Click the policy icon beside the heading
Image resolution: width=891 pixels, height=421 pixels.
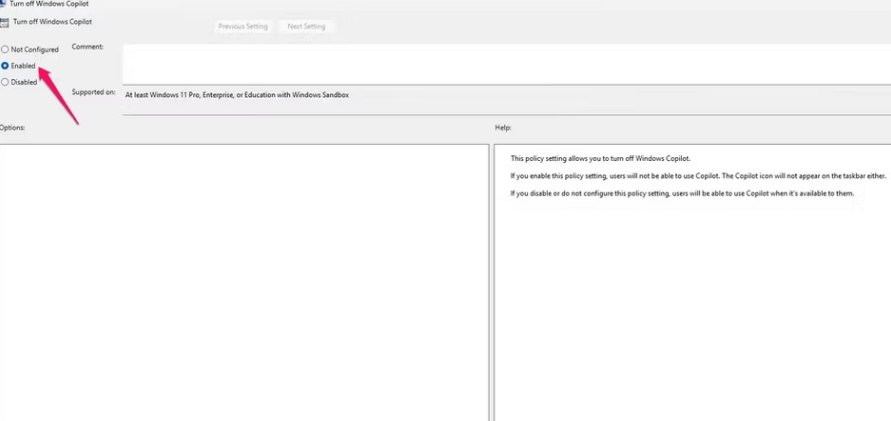click(x=5, y=22)
